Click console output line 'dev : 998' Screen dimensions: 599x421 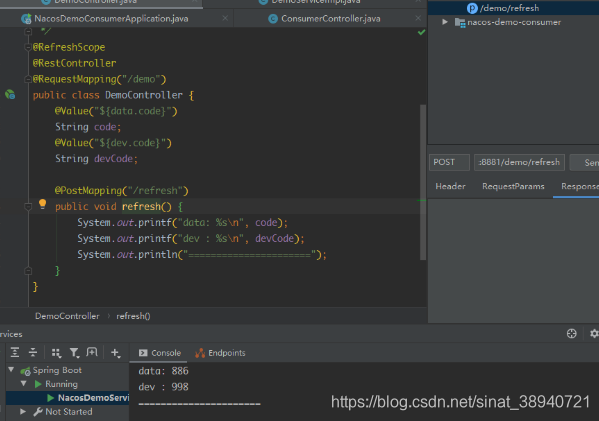pyautogui.click(x=164, y=387)
